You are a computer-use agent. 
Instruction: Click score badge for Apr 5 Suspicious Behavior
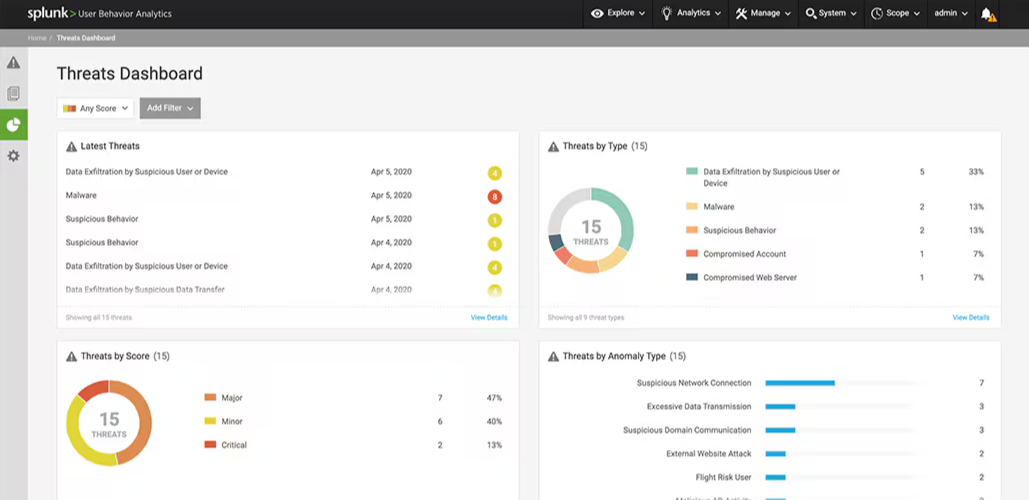[x=494, y=220]
